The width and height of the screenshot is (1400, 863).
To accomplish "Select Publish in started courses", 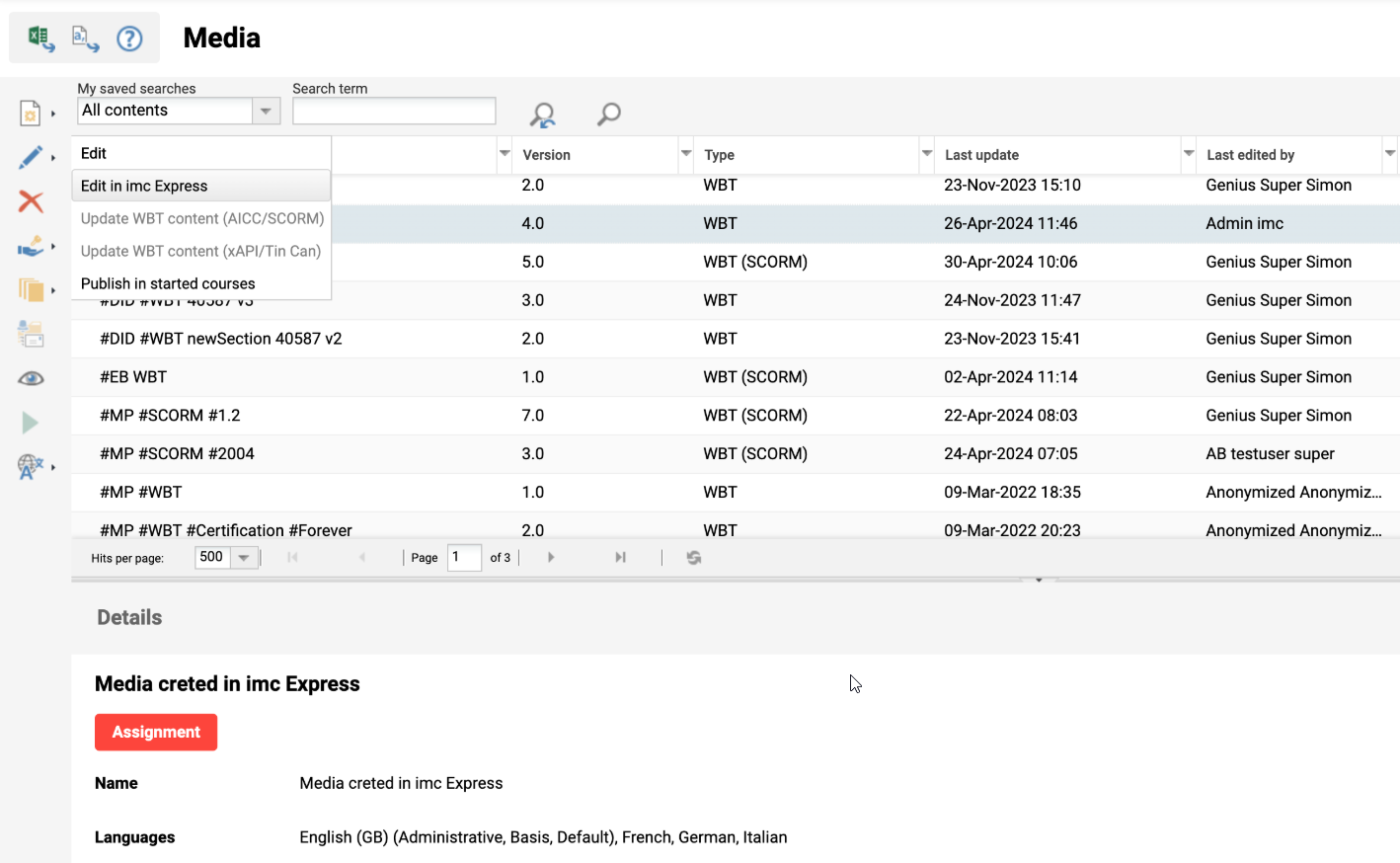I will click(167, 283).
